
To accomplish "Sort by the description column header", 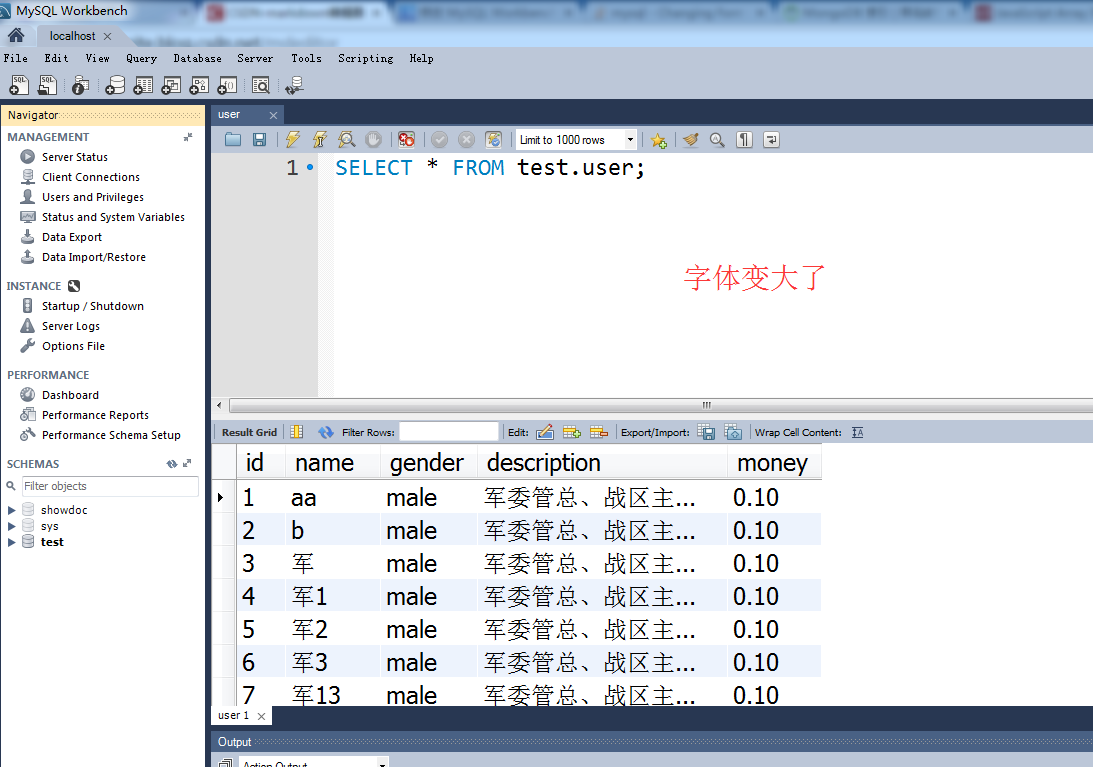I will [602, 463].
